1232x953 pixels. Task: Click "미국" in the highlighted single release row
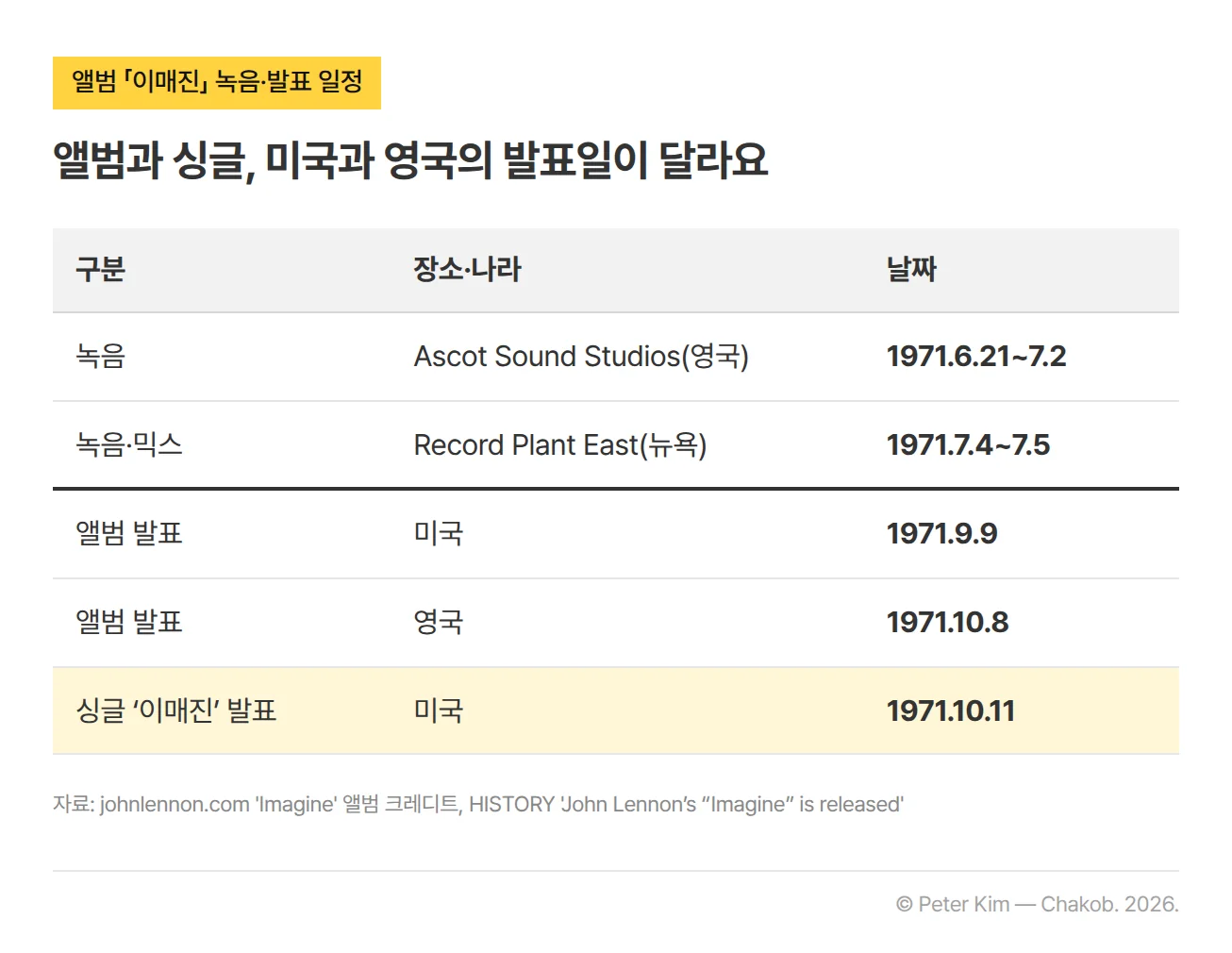439,711
